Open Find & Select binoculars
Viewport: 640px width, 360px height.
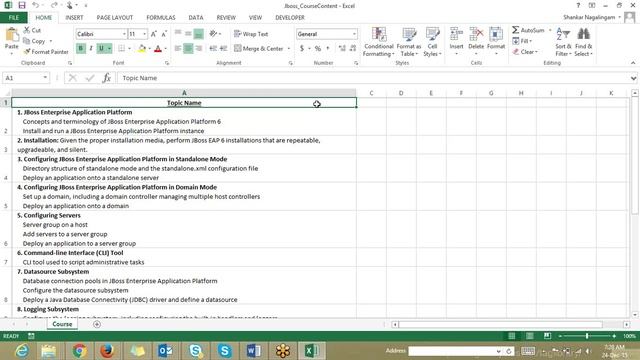click(x=584, y=42)
